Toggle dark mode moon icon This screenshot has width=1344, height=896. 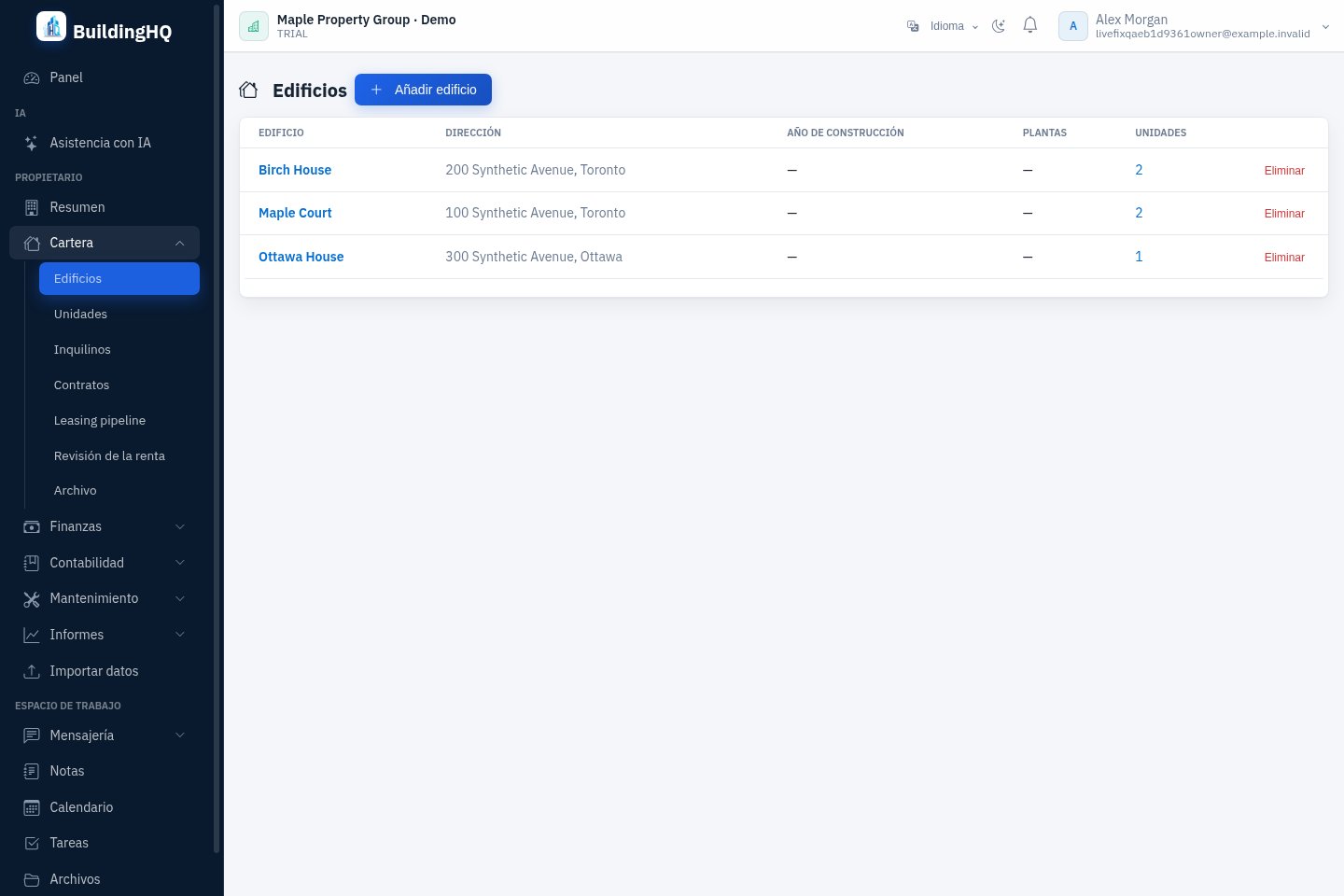pyautogui.click(x=999, y=26)
